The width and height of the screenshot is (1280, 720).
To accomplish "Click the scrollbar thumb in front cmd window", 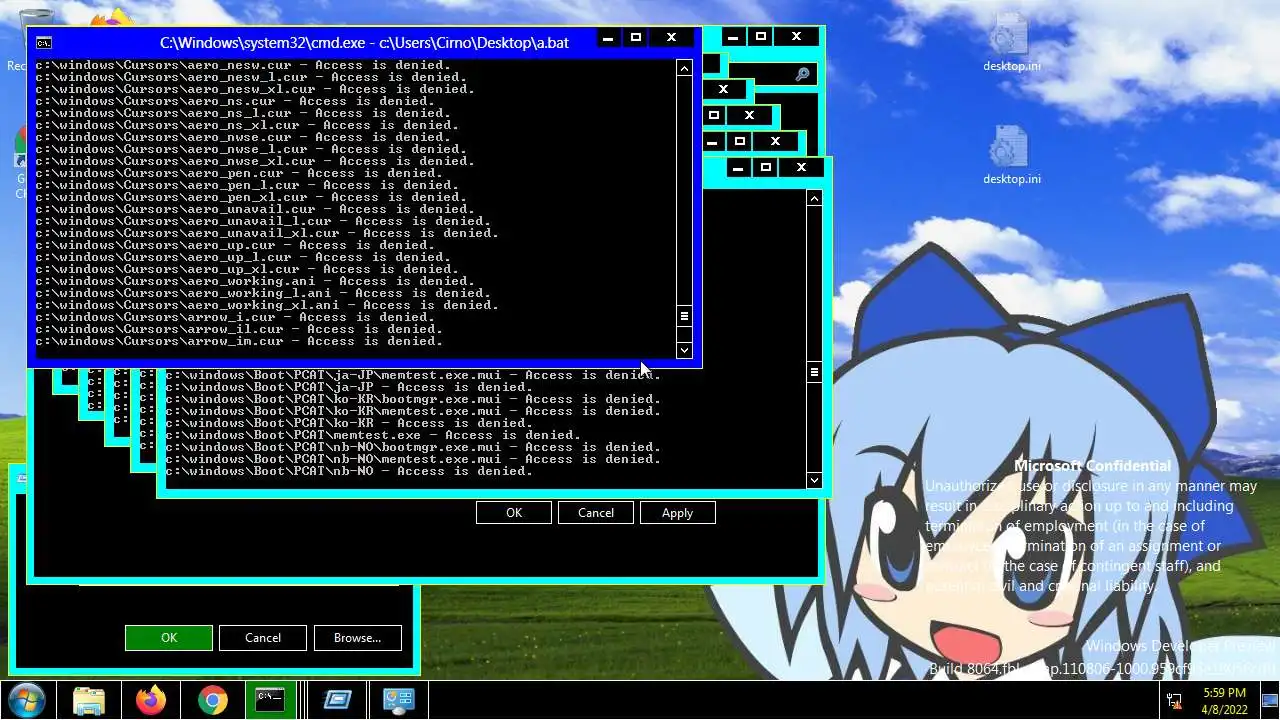I will click(x=684, y=316).
